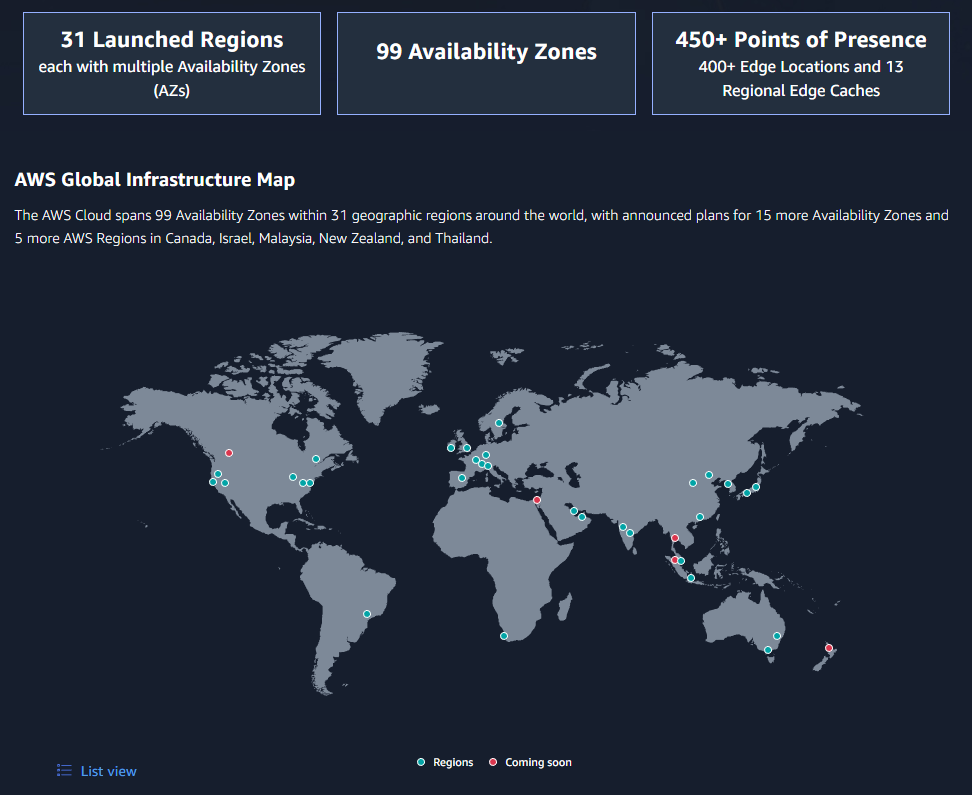Select the region marker in Ireland
The height and width of the screenshot is (795, 972).
tap(451, 448)
